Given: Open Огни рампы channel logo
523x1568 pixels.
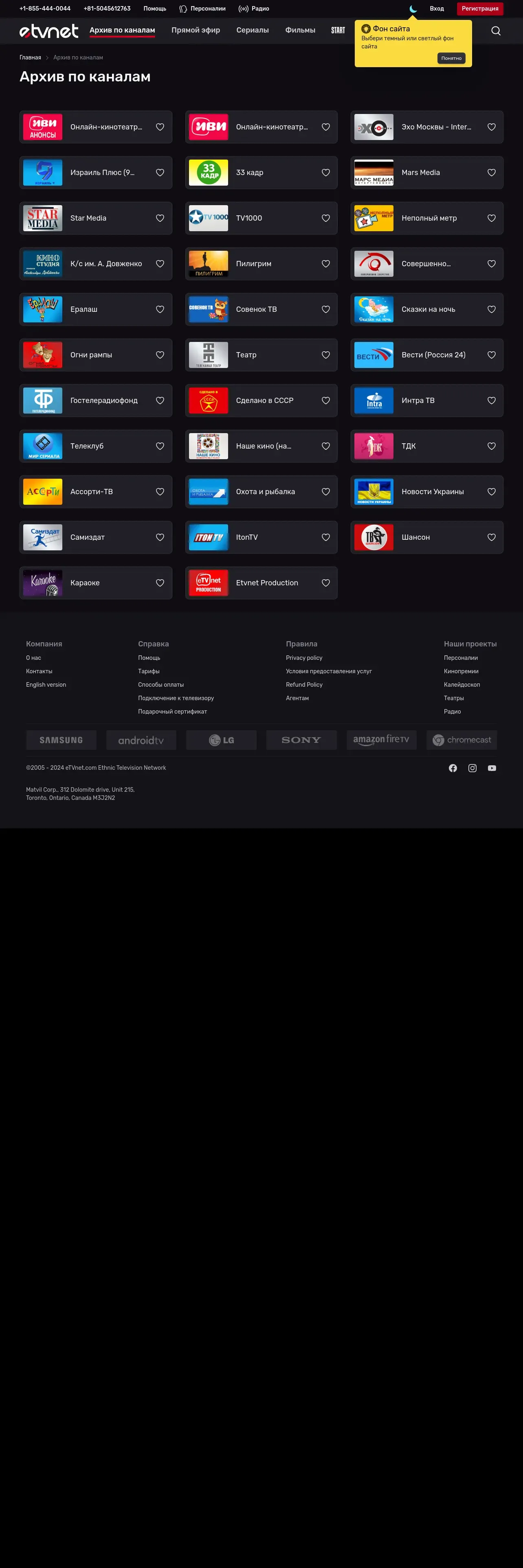Looking at the screenshot, I should pyautogui.click(x=43, y=355).
